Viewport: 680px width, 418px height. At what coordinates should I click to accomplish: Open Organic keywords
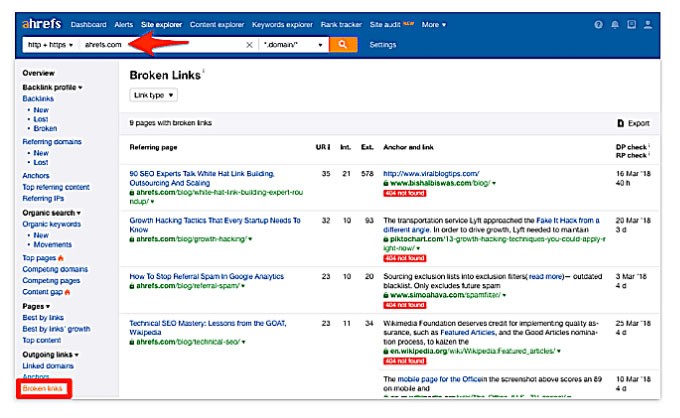click(51, 224)
